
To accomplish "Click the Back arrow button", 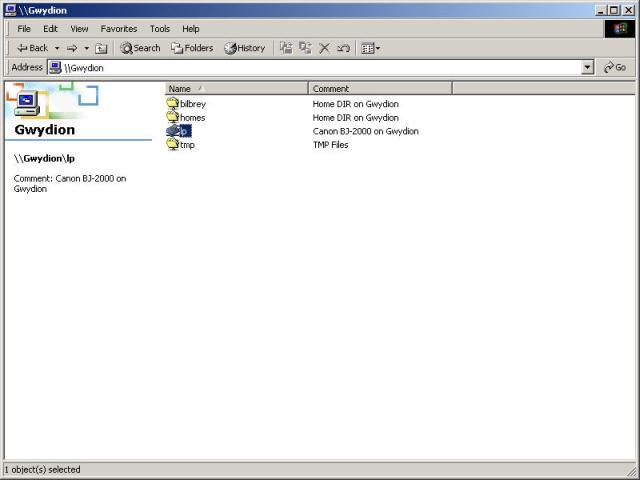I will (32, 48).
